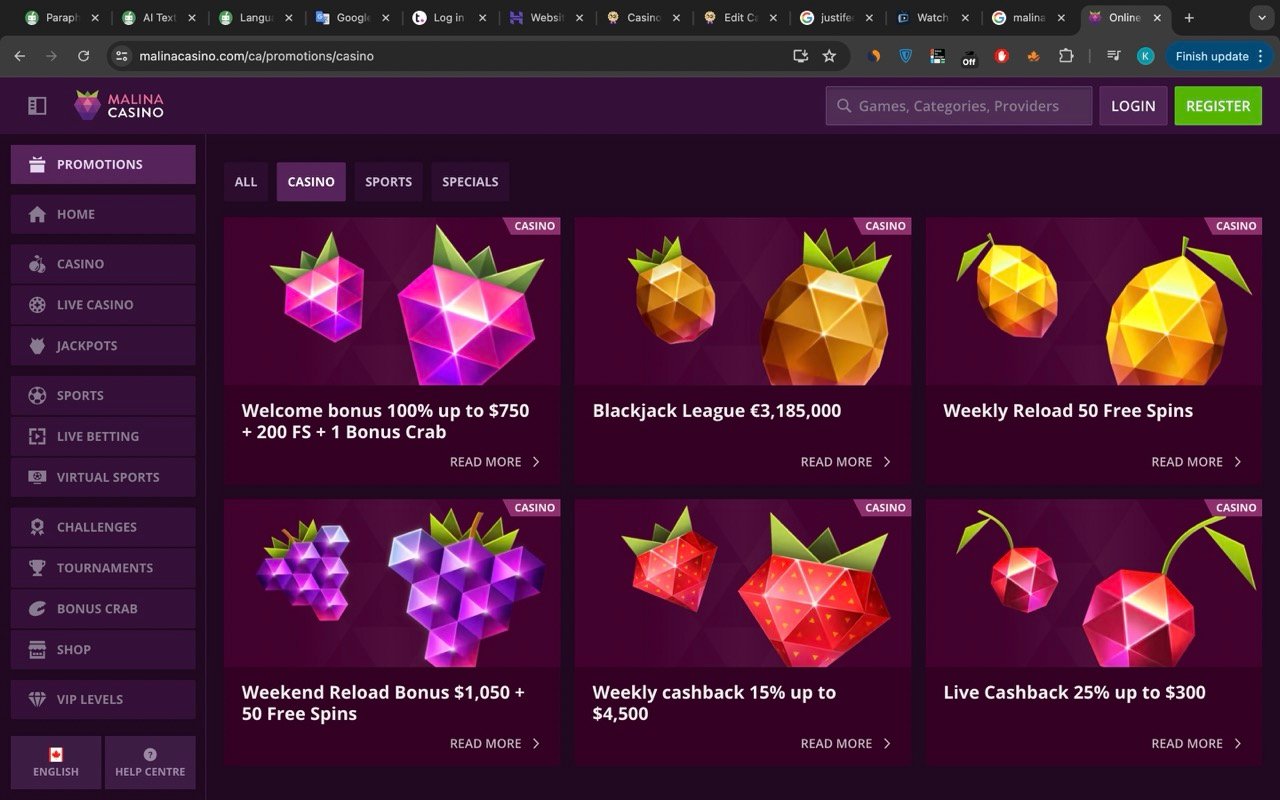This screenshot has width=1280, height=800.
Task: Select the ALL promotions filter tab
Action: coord(246,182)
